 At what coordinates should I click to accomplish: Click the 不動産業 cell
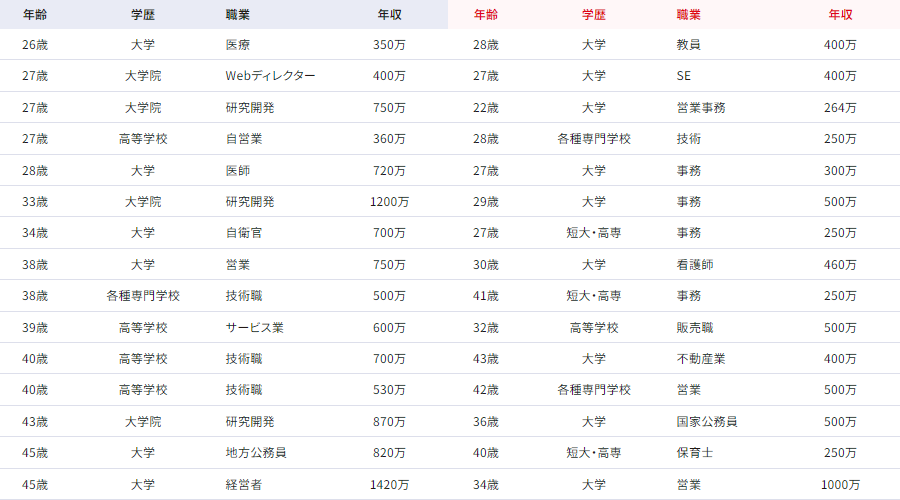click(x=700, y=359)
